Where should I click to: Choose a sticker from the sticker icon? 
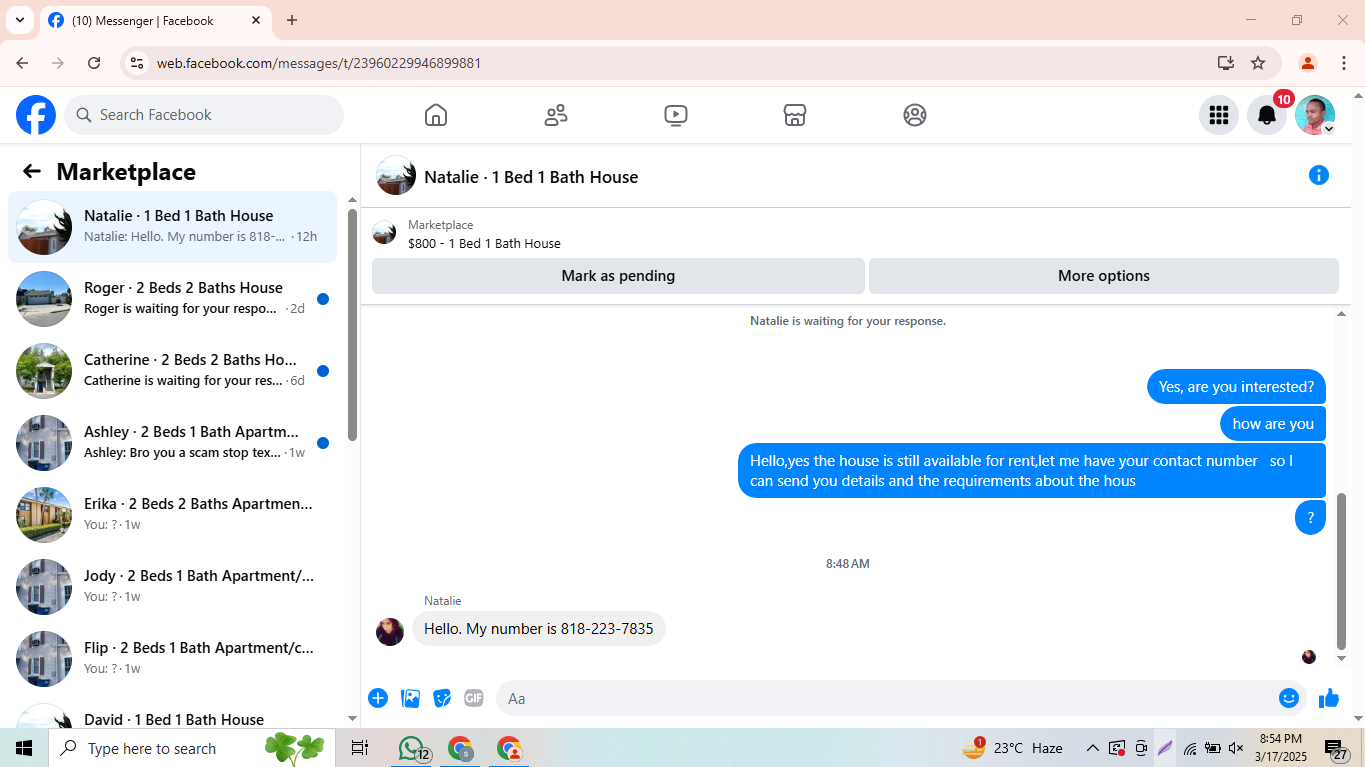click(x=442, y=698)
